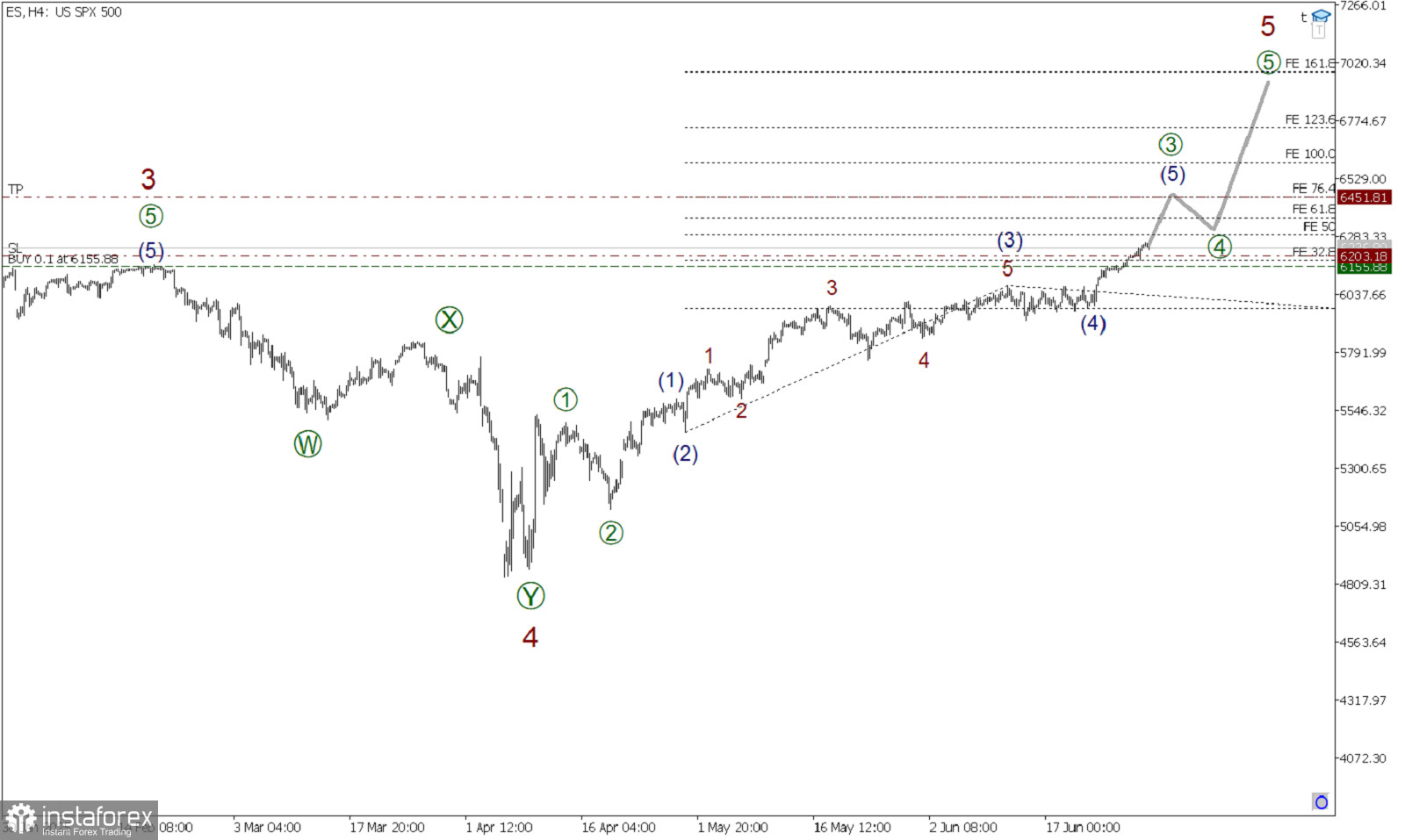Click the FE 76.4 Fibonacci level label
This screenshot has width=1405, height=840.
(x=1313, y=188)
